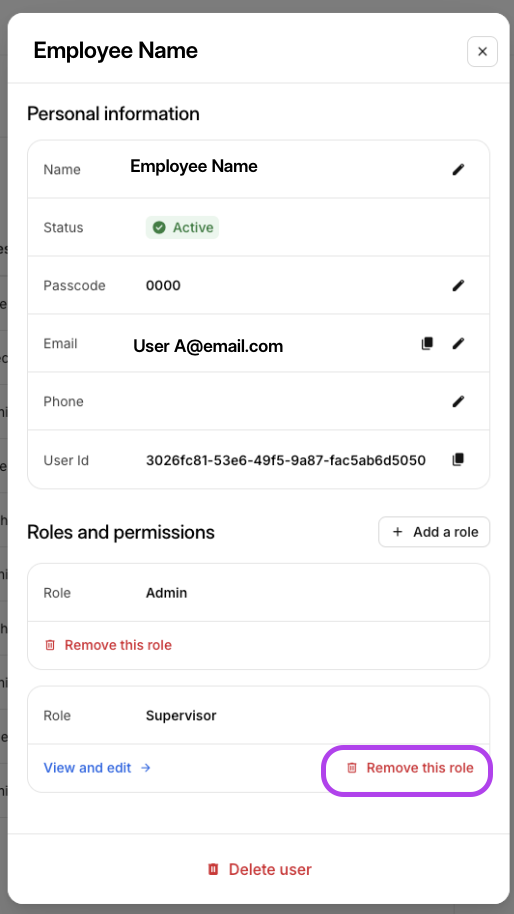The width and height of the screenshot is (514, 914).
Task: Click the pencil icon in Phone row
Action: click(x=459, y=402)
